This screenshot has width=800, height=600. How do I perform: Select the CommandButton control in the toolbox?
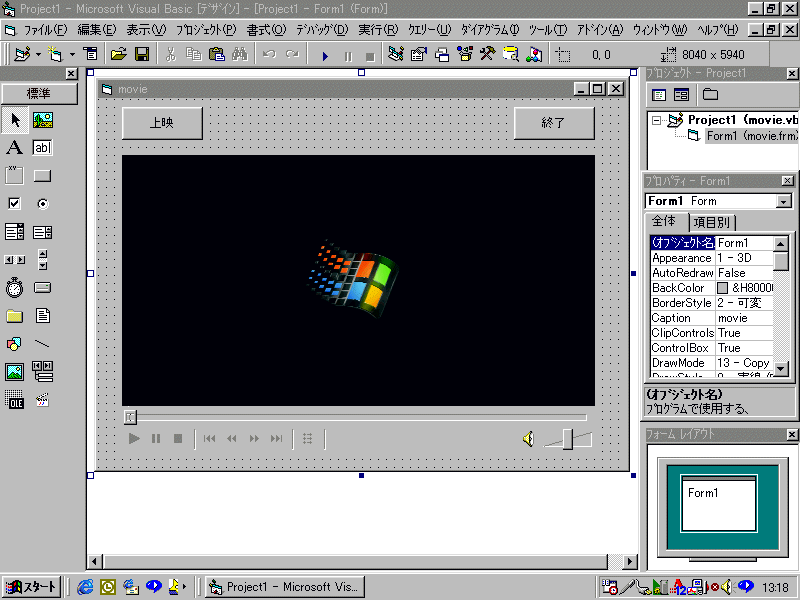click(x=42, y=176)
